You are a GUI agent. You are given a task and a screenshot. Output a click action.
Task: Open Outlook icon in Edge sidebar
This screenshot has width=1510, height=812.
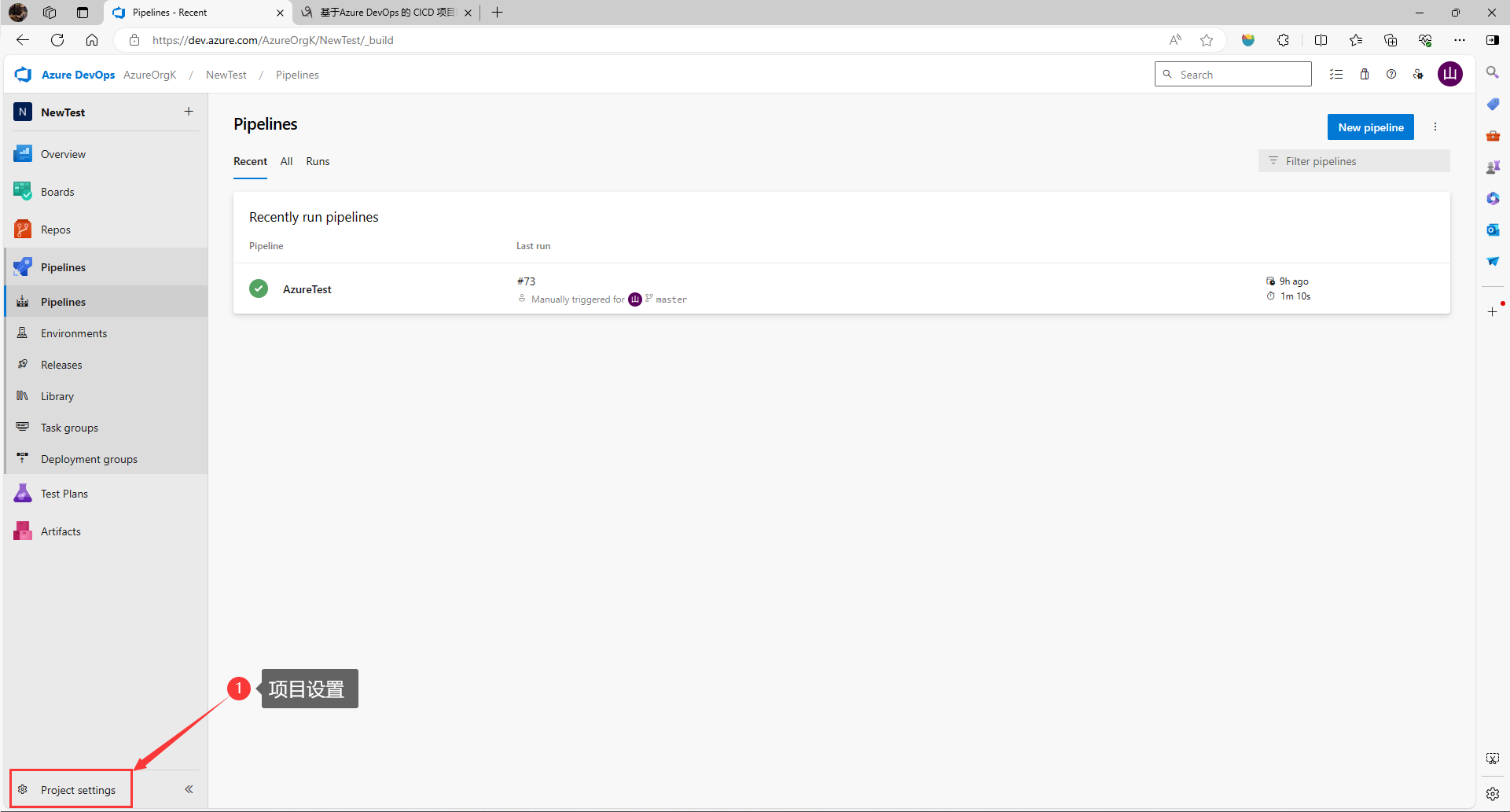click(1493, 230)
